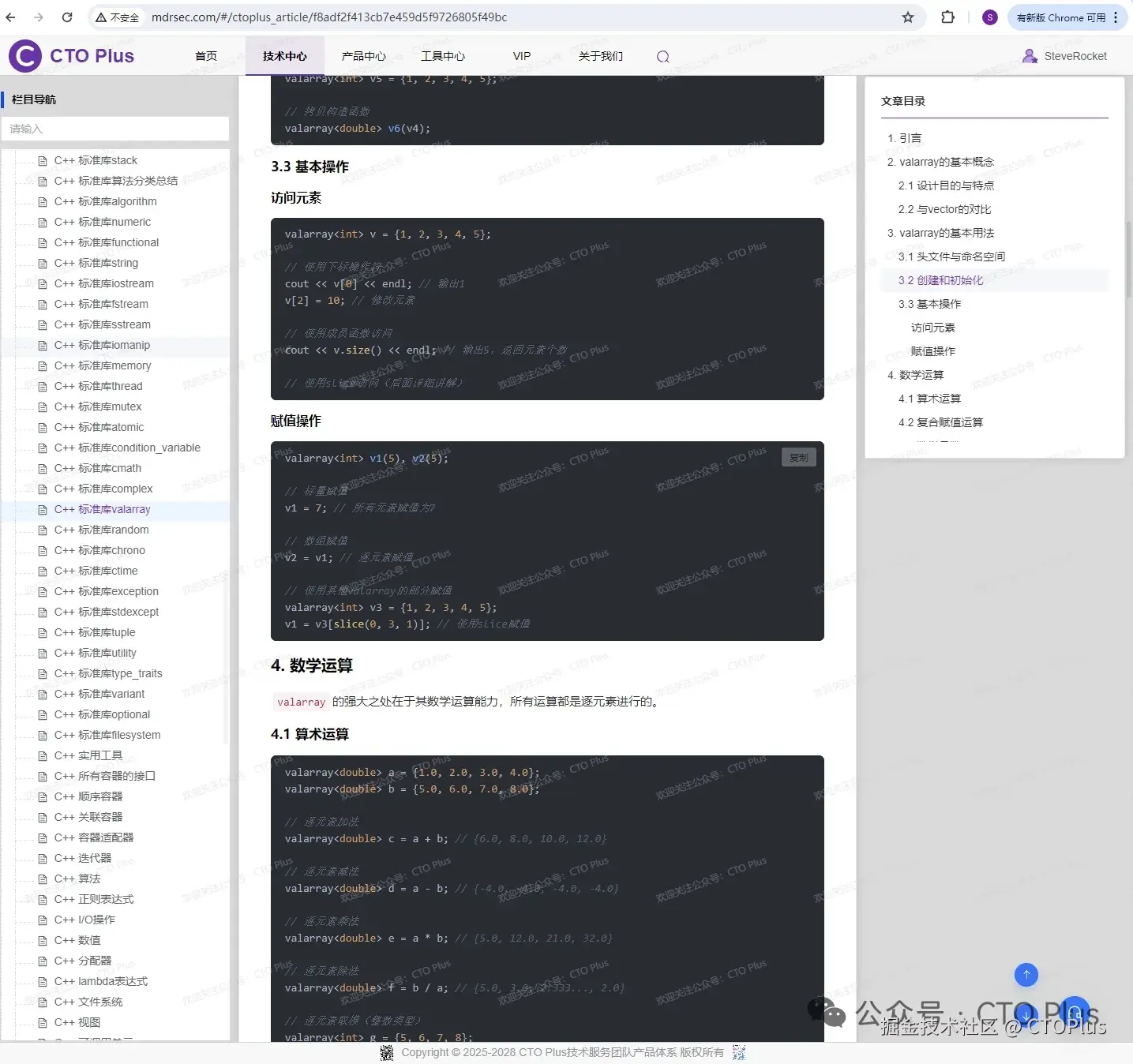Click the browser refresh icon
The height and width of the screenshot is (1064, 1133).
point(67,17)
